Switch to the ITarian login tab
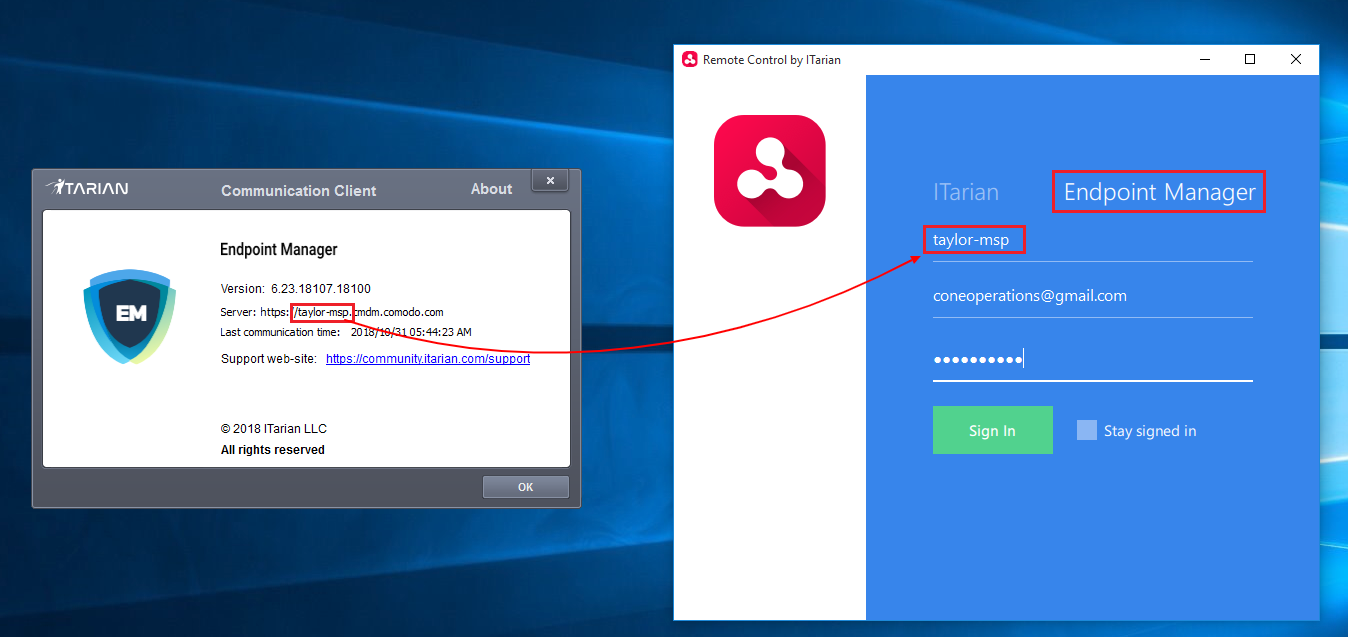 (x=966, y=192)
